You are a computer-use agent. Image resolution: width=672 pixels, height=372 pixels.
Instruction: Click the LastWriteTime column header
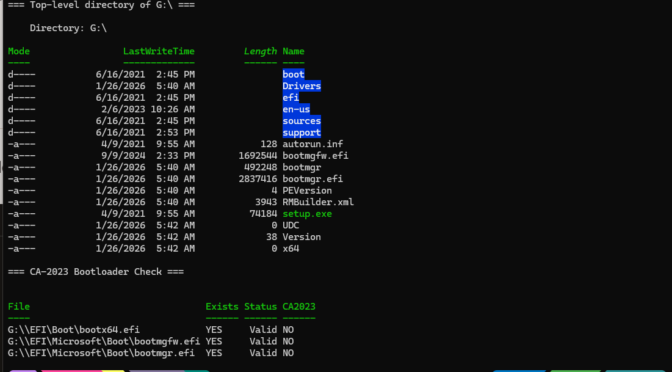[x=159, y=51]
